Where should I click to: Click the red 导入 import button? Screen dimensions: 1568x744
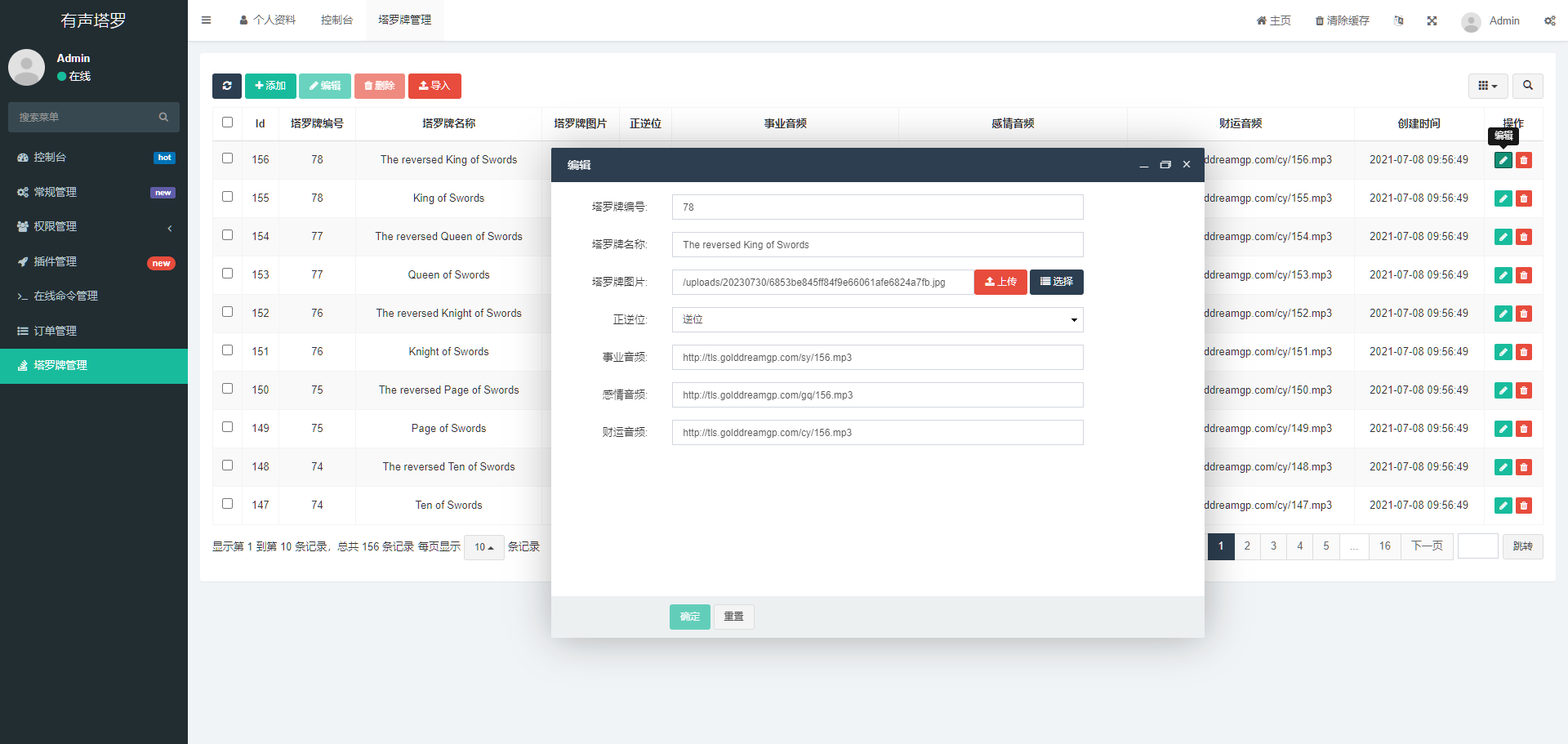coord(434,86)
